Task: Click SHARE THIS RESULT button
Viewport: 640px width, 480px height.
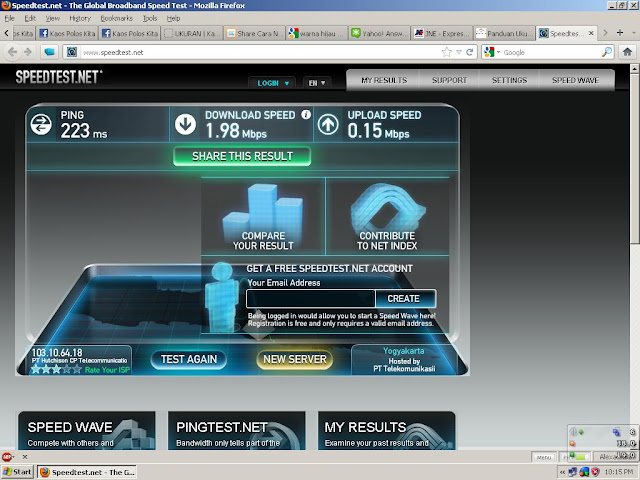Action: 242,156
